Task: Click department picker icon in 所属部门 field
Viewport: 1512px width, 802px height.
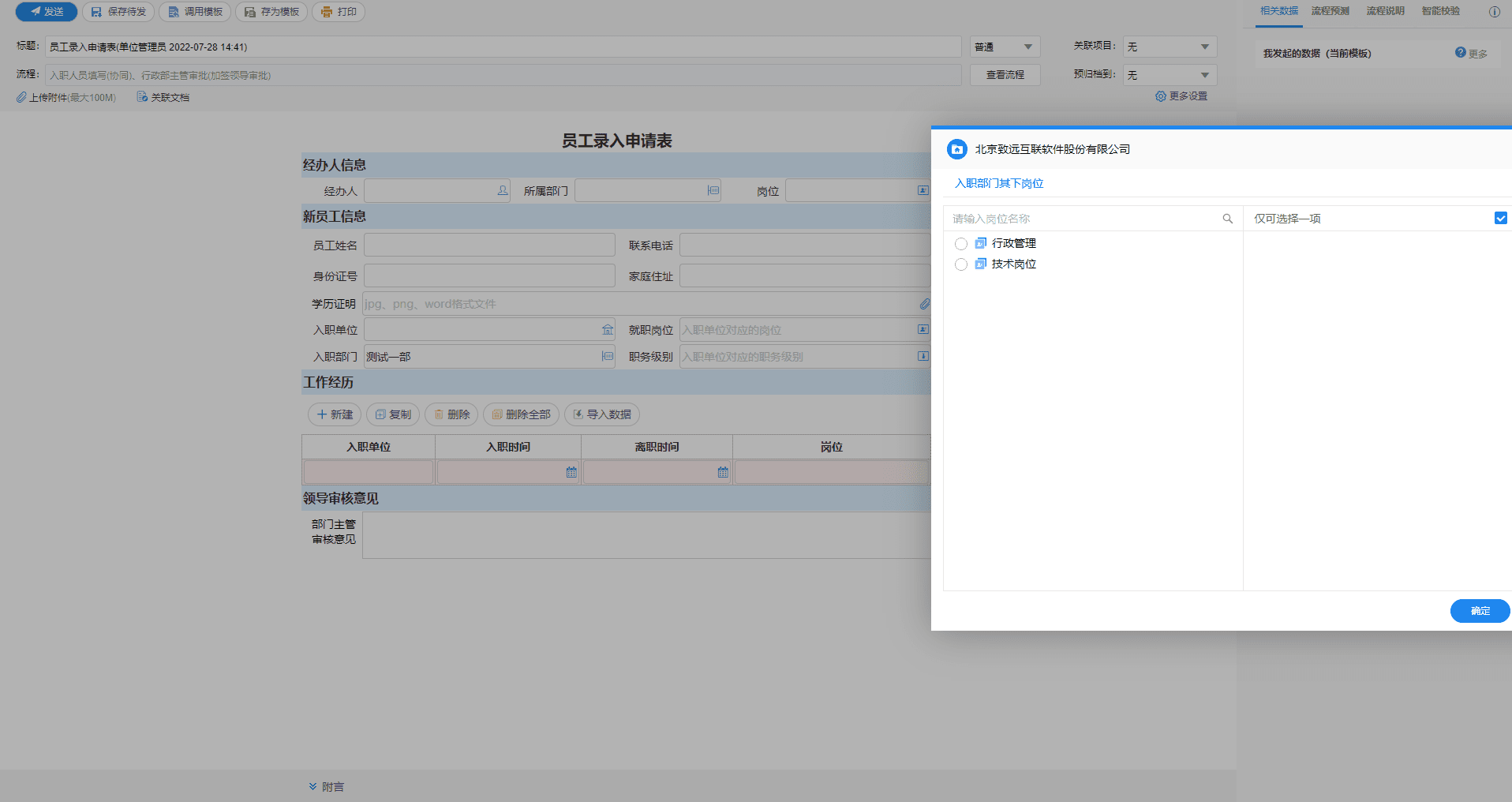Action: (713, 191)
